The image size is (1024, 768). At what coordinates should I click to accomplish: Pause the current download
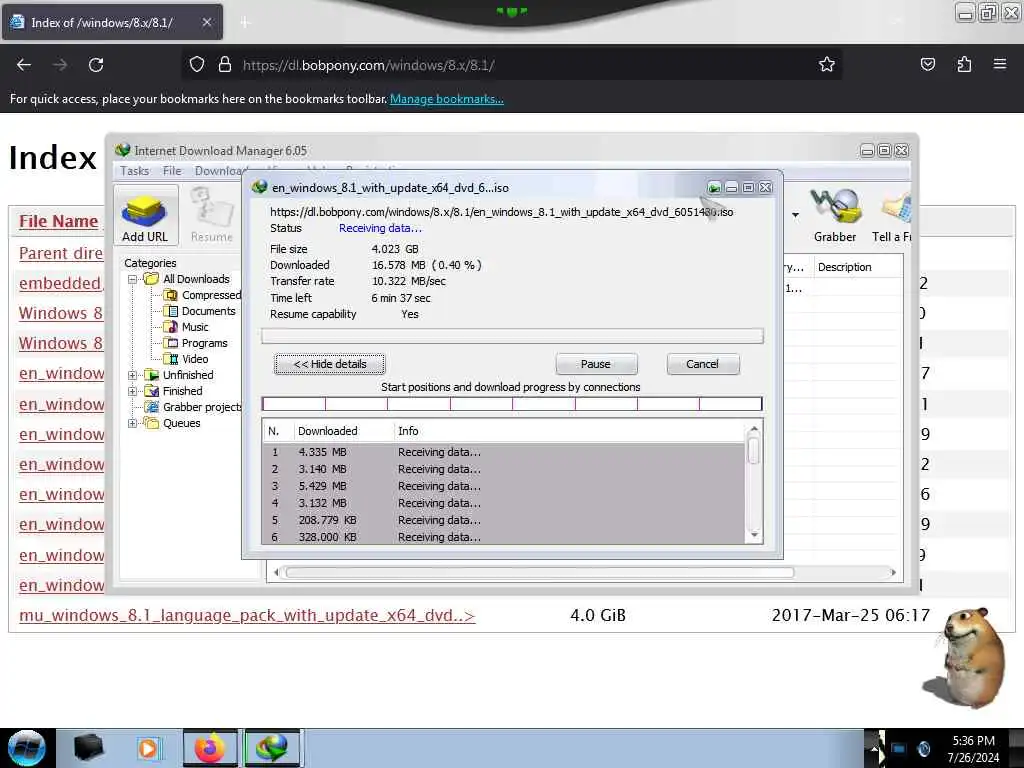[596, 364]
